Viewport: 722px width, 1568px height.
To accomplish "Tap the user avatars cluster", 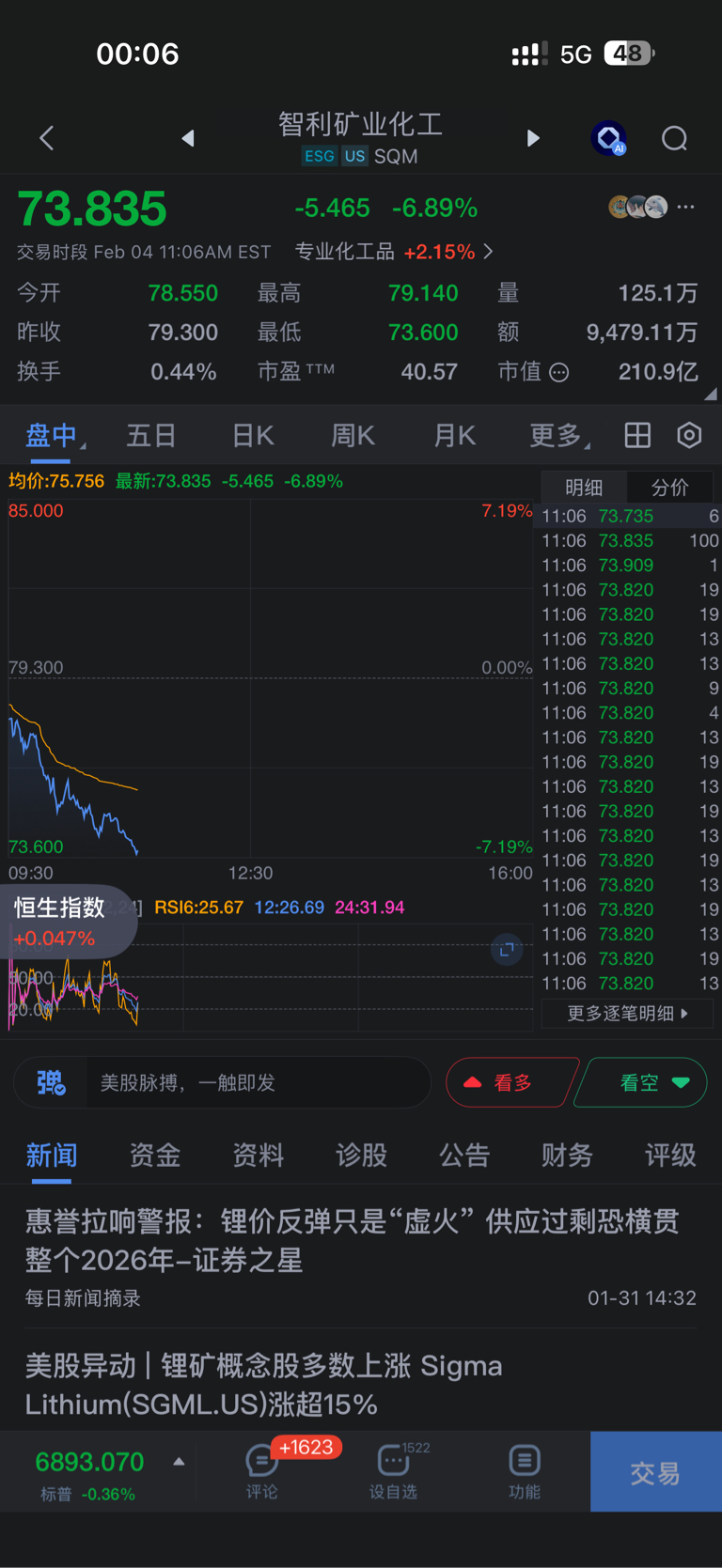I will tap(638, 207).
